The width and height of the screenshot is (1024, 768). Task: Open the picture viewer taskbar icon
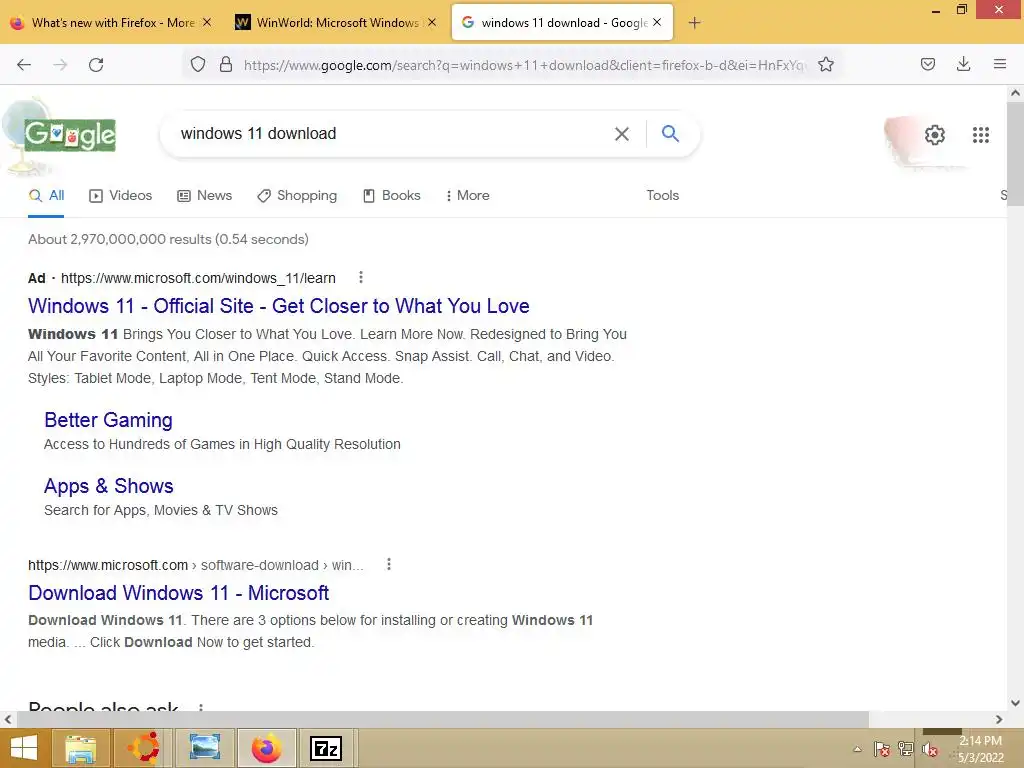(204, 748)
